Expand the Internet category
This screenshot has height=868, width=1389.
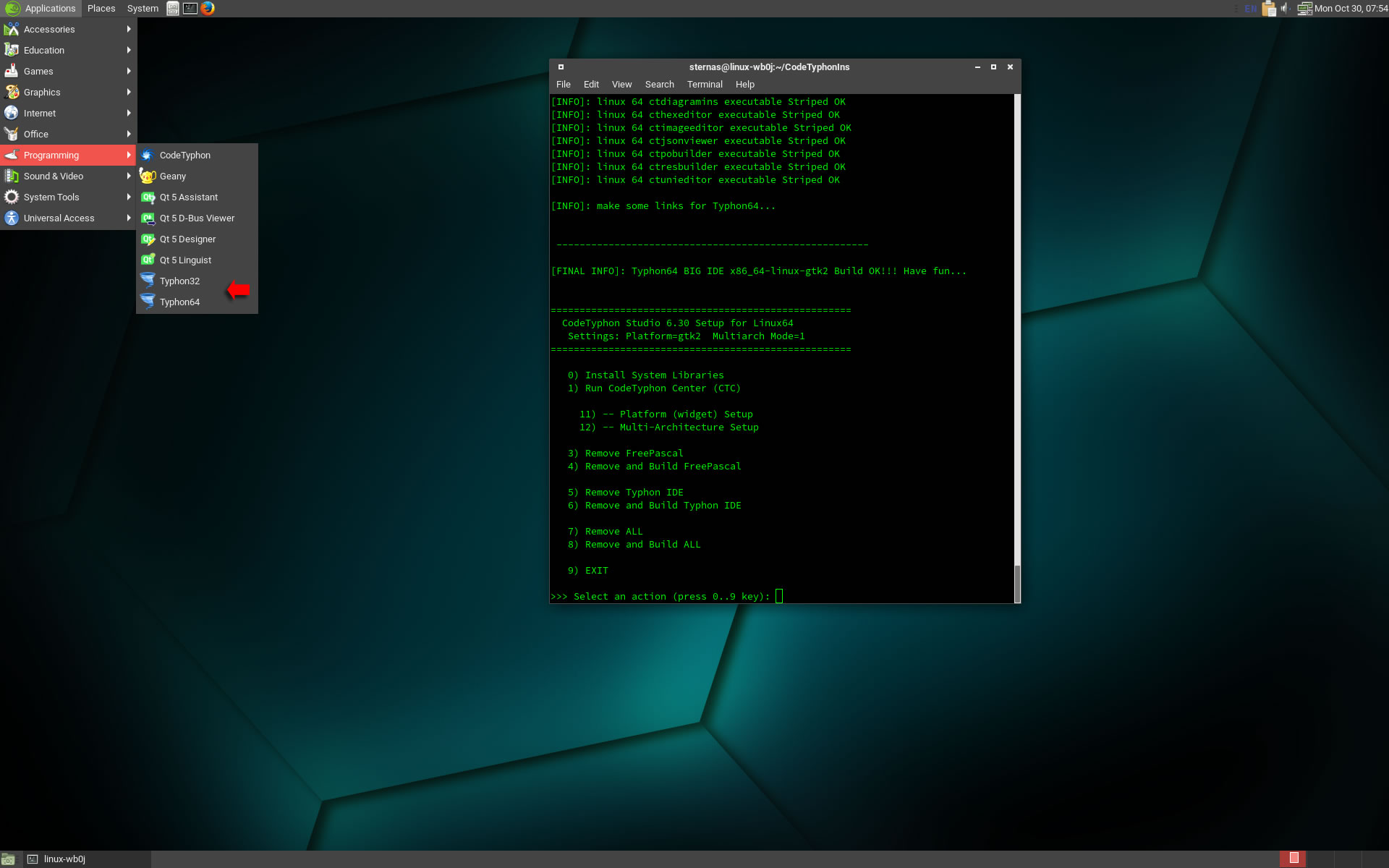tap(68, 113)
